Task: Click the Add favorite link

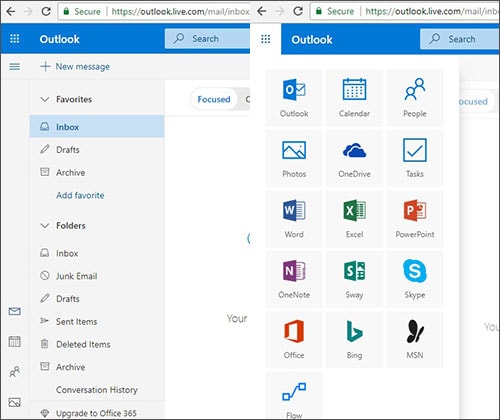Action: pos(80,195)
